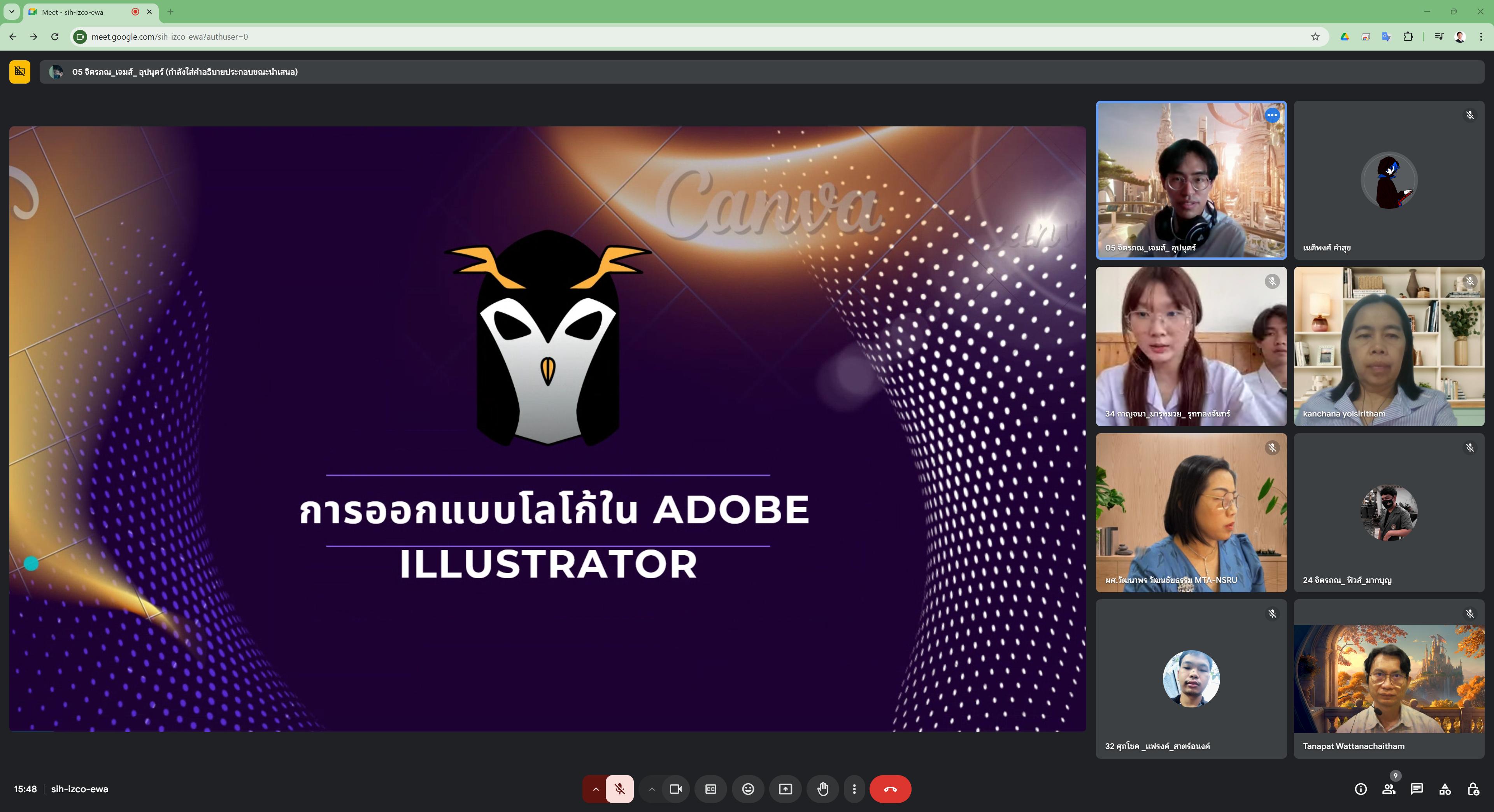Click the muted mic indicator on เนติพงศ์ คำสุข tile
Image resolution: width=1494 pixels, height=812 pixels.
pyautogui.click(x=1469, y=115)
